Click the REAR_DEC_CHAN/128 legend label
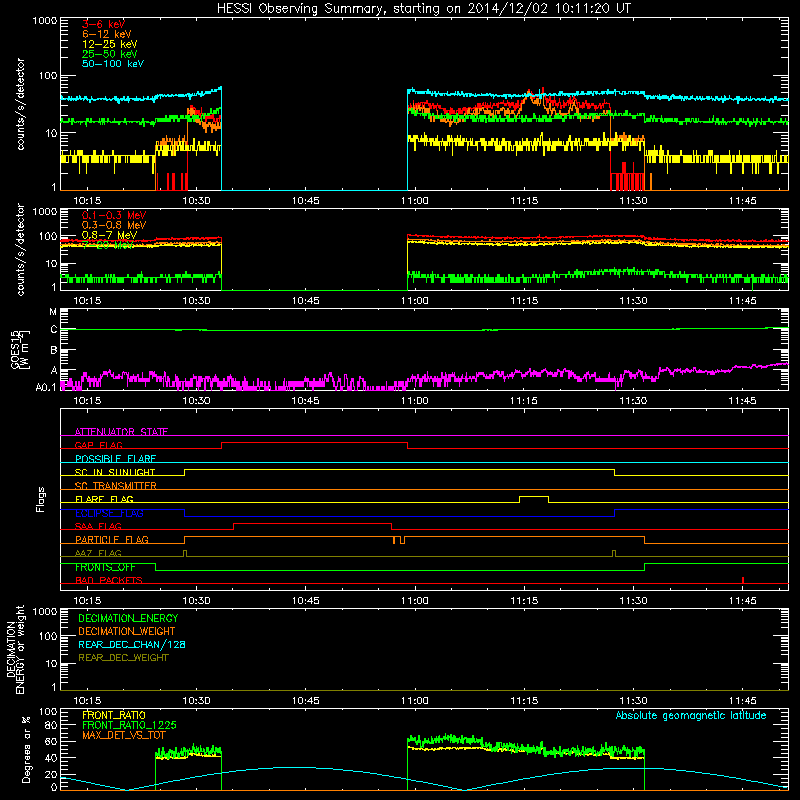Viewport: 800px width, 800px height. [x=132, y=644]
